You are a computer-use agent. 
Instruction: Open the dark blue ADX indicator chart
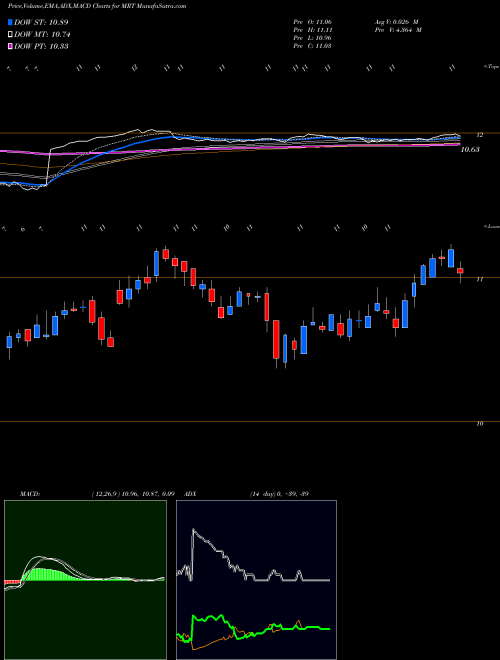[x=256, y=580]
